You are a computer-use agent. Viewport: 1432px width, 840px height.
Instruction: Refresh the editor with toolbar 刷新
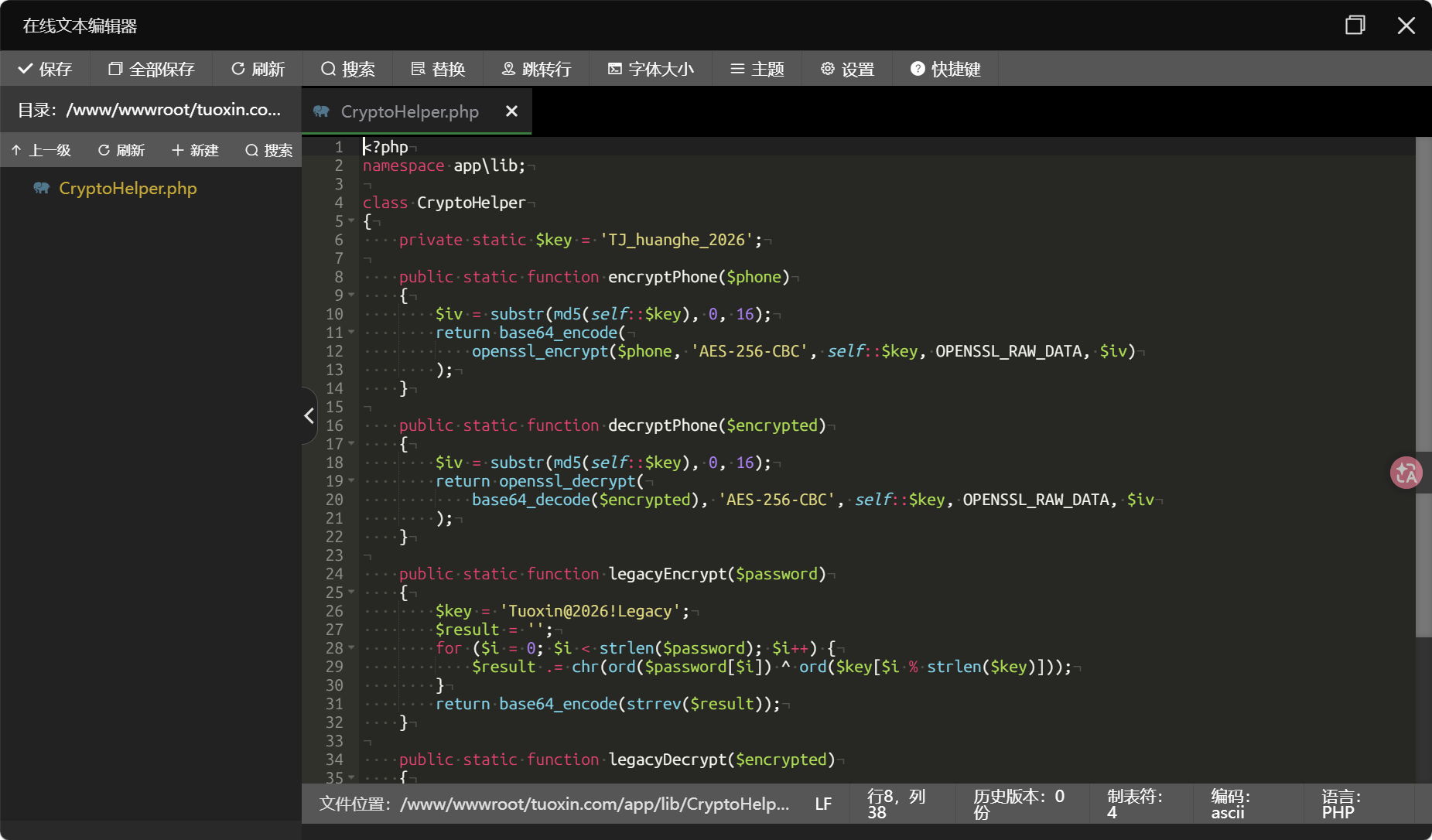[x=258, y=69]
